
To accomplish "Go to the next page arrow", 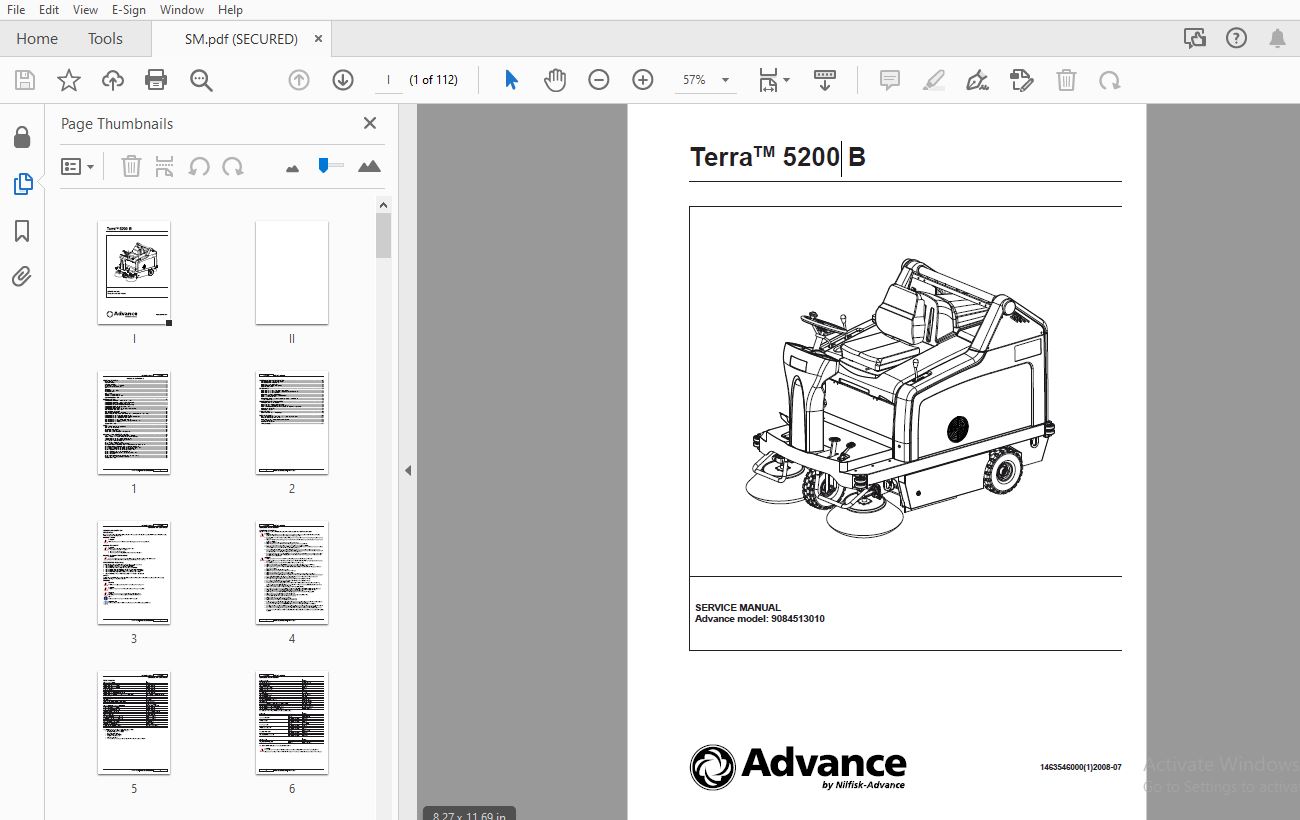I will (x=343, y=80).
